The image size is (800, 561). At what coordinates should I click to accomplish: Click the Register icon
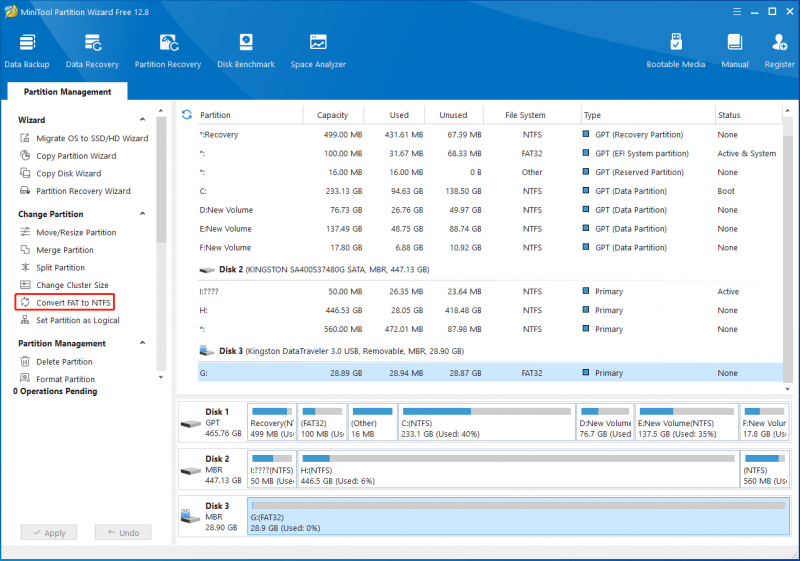(x=779, y=50)
